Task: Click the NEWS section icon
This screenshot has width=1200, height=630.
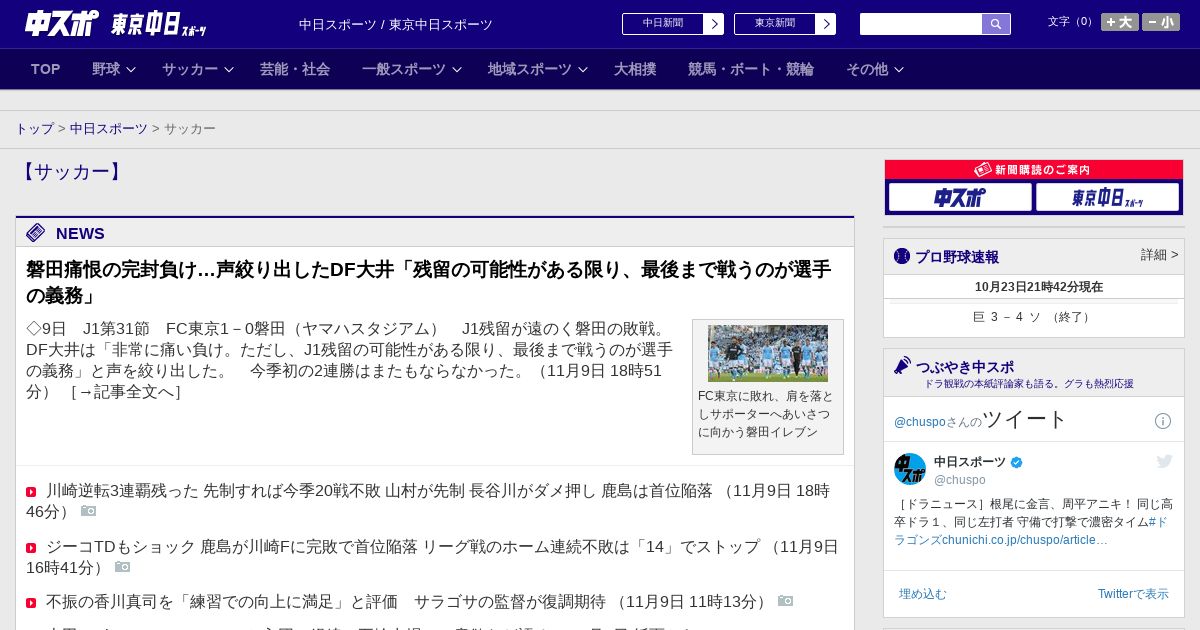Action: click(x=36, y=233)
